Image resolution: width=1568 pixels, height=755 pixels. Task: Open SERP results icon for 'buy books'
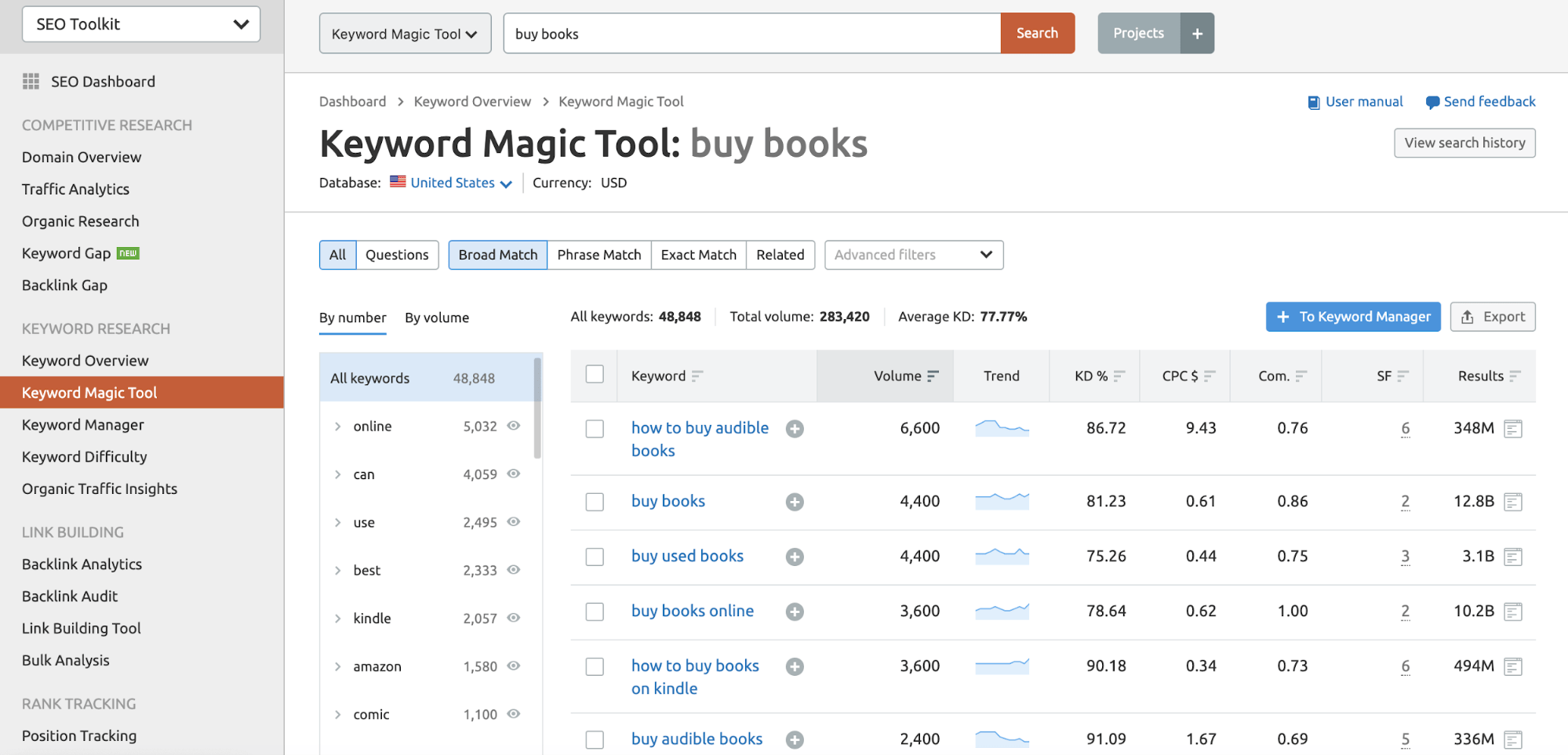coord(1513,502)
